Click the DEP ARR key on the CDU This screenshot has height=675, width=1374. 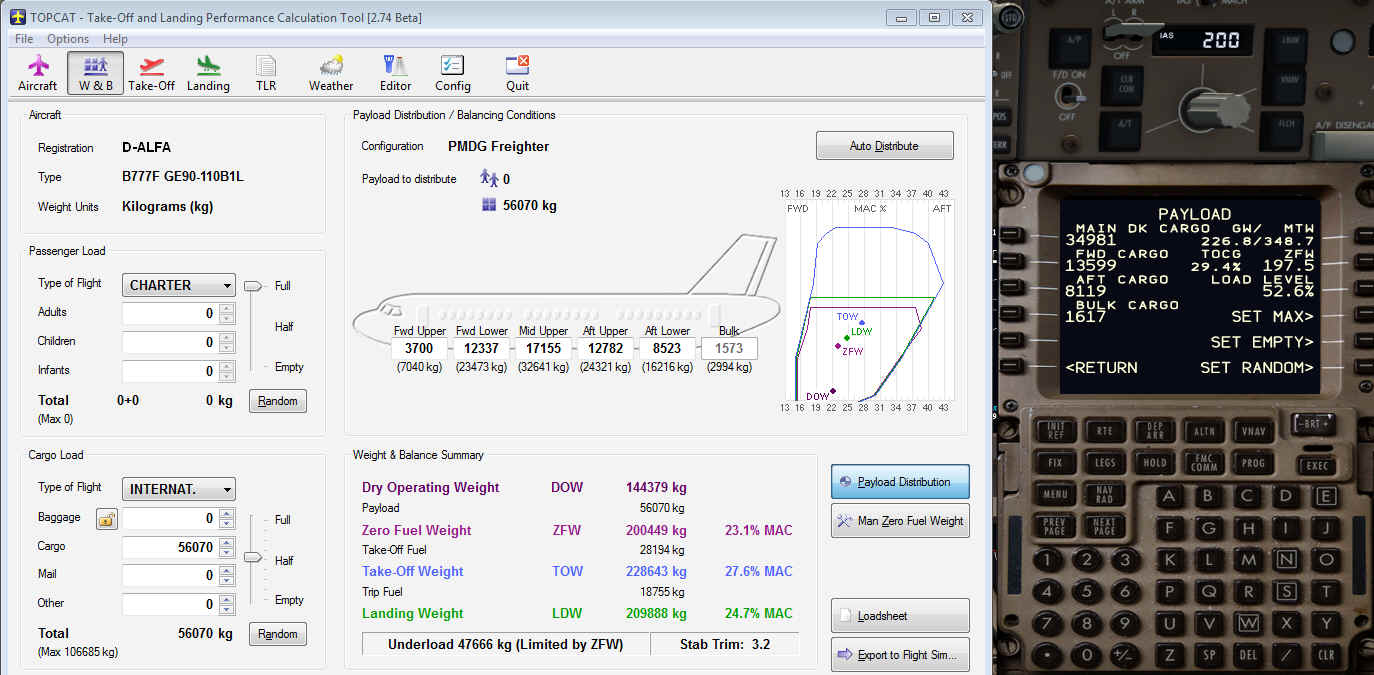(1154, 431)
